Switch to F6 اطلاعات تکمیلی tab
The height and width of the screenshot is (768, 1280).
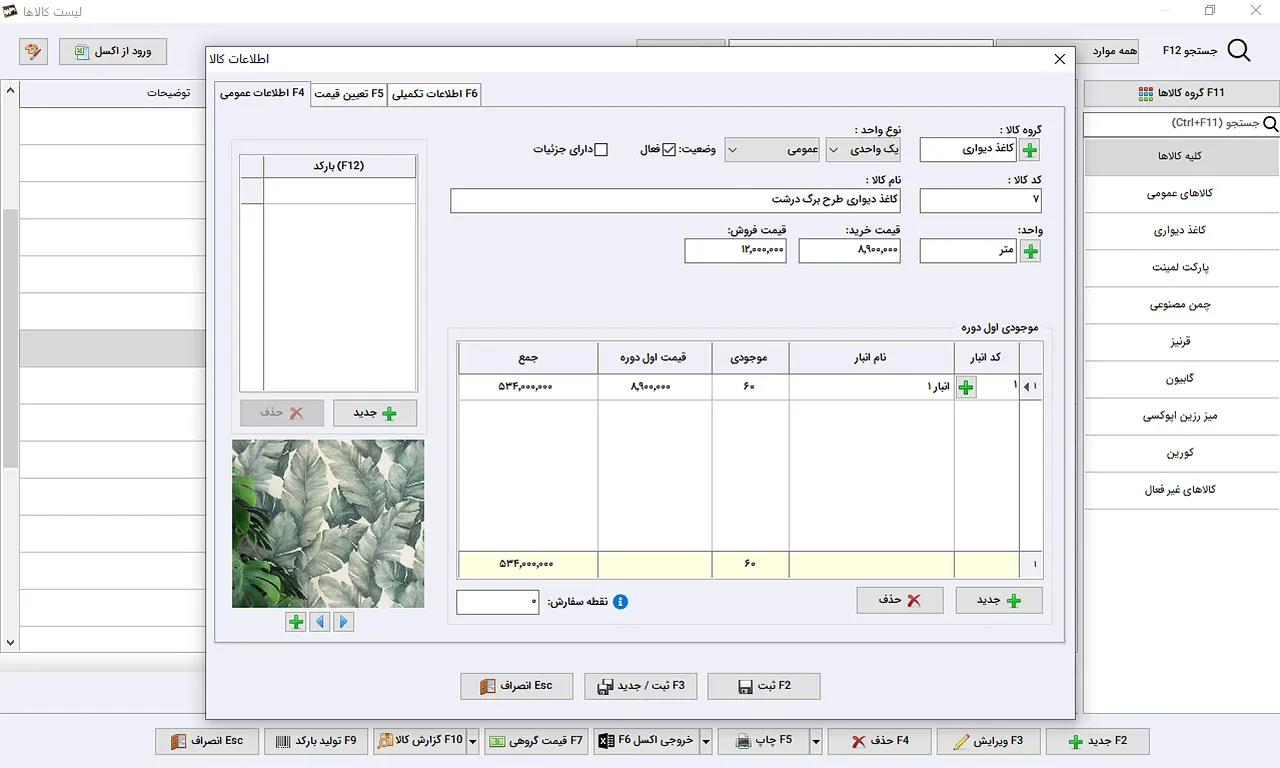click(x=435, y=94)
